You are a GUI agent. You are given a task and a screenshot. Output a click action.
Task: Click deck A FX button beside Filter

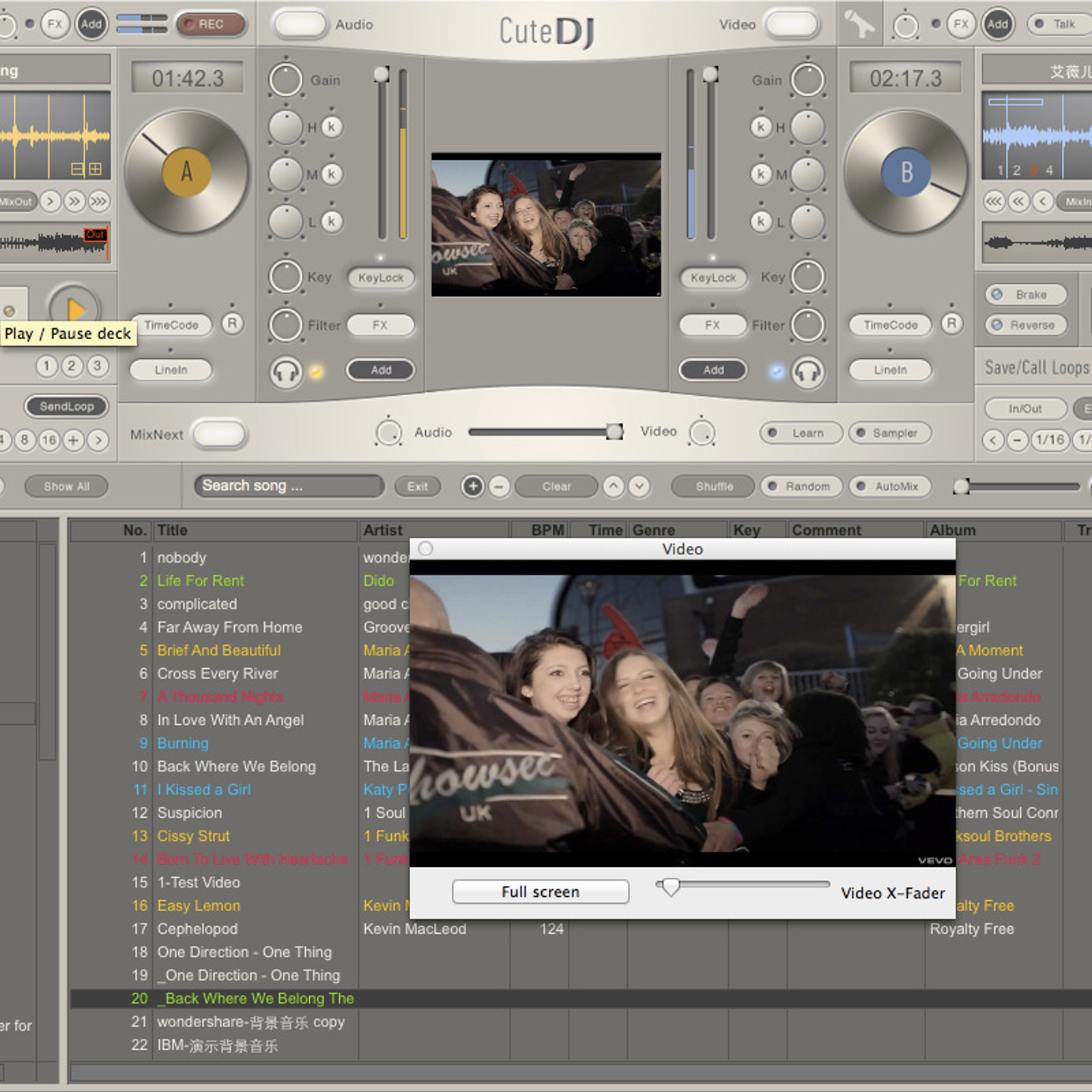coord(380,325)
